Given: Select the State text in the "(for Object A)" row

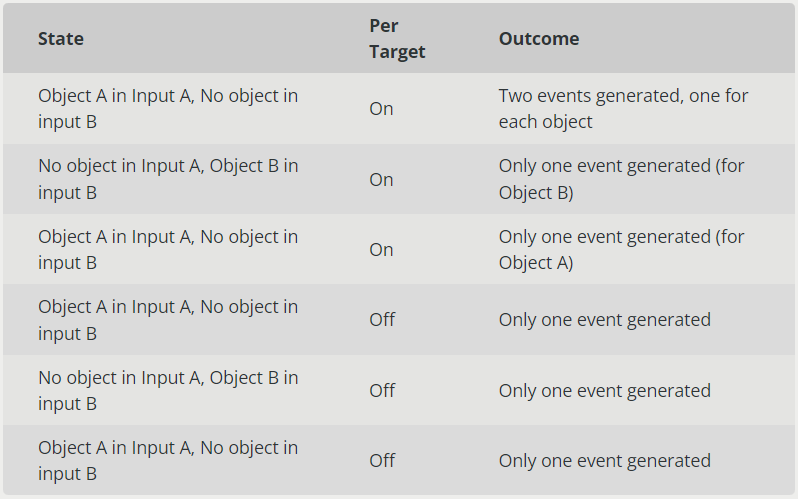Looking at the screenshot, I should pyautogui.click(x=168, y=250).
